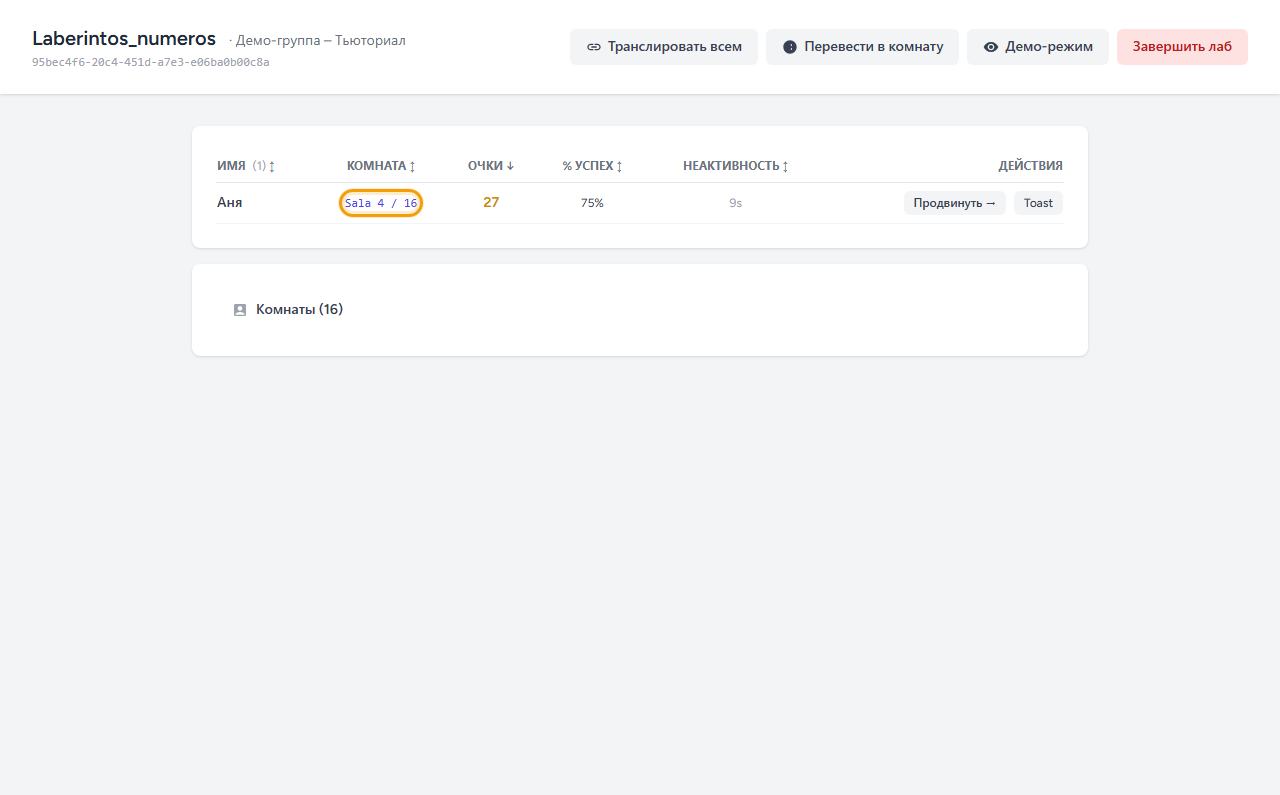Send a Toast to Аня
The width and height of the screenshot is (1280, 795).
pos(1038,203)
